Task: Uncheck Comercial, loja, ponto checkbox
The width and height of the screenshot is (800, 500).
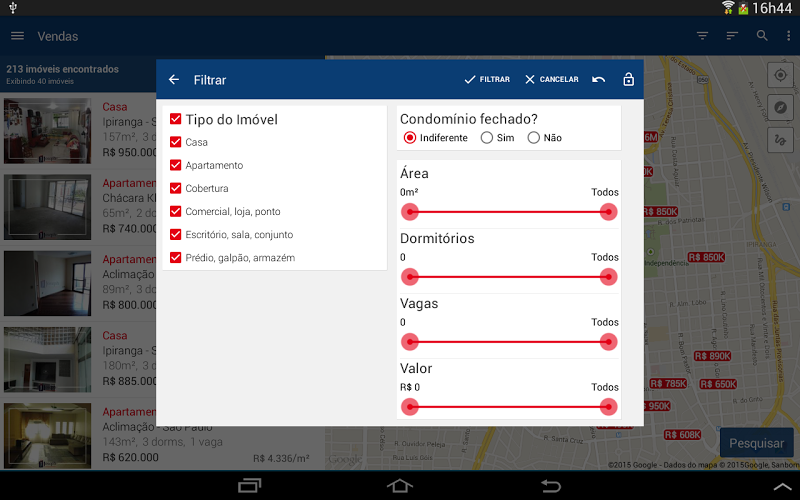Action: coord(176,211)
